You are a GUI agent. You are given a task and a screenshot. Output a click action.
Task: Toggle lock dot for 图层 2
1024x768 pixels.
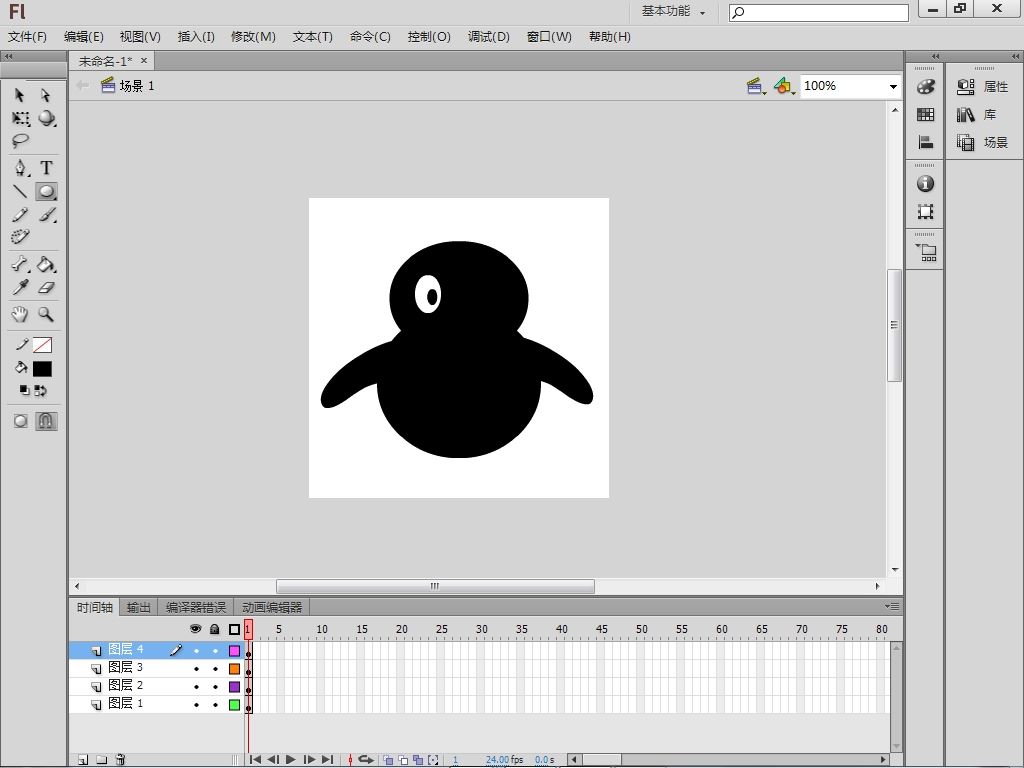click(215, 687)
